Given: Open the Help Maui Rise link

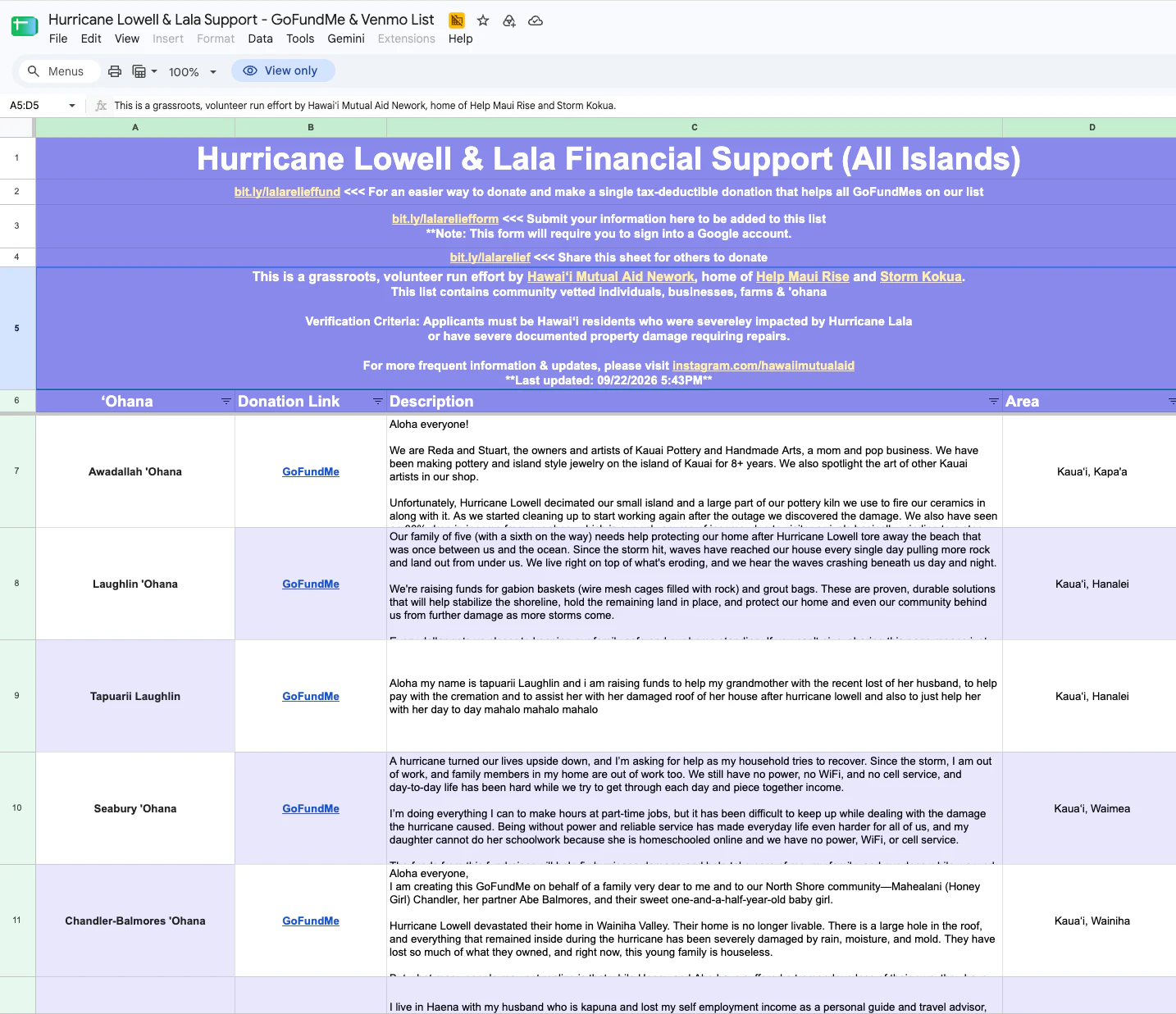Looking at the screenshot, I should [803, 277].
